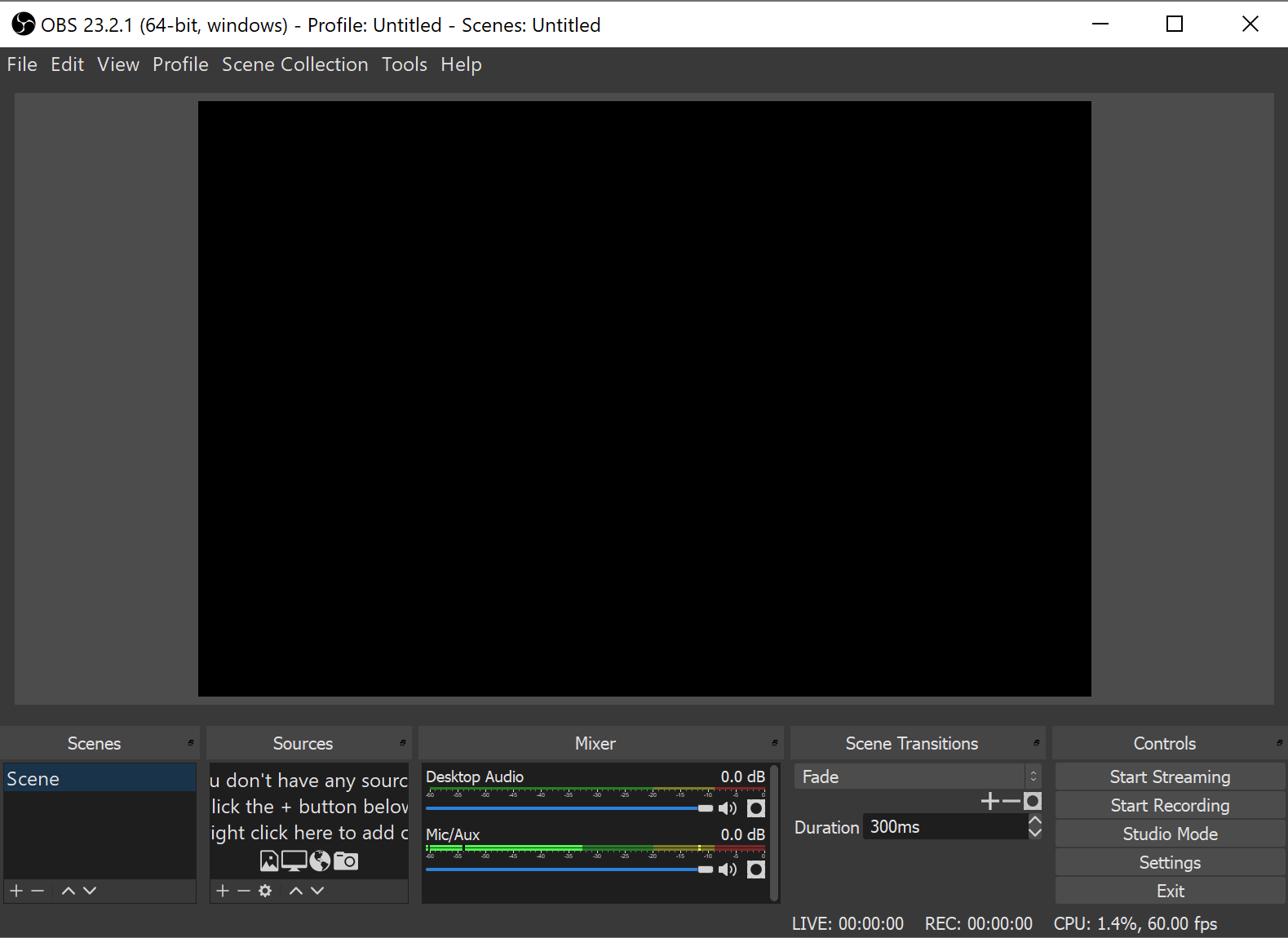The width and height of the screenshot is (1288, 938).
Task: Undock the Controls panel
Action: click(1280, 743)
